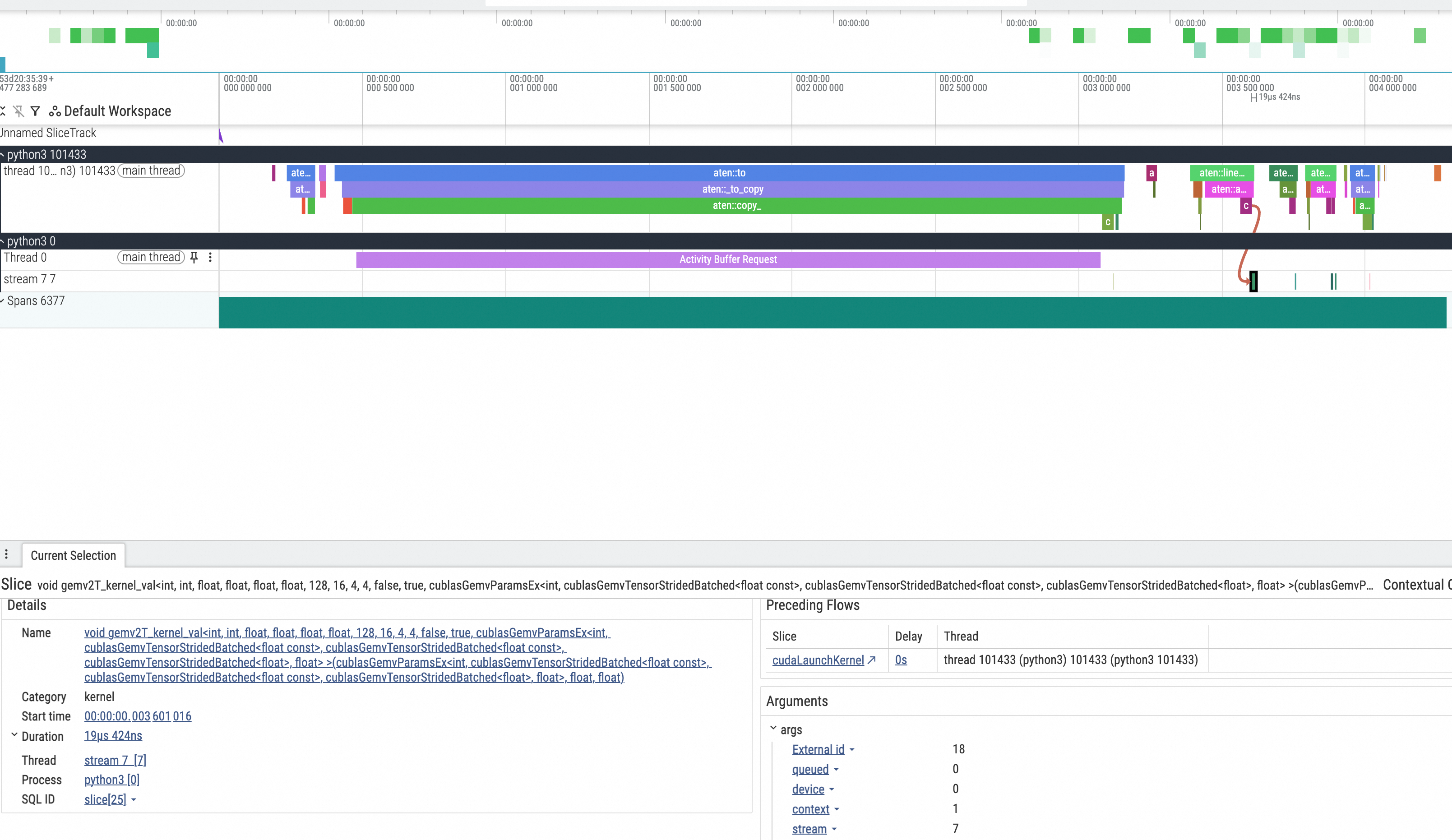Collapse the python3 0 process group
Image resolution: width=1452 pixels, height=840 pixels.
point(3,241)
